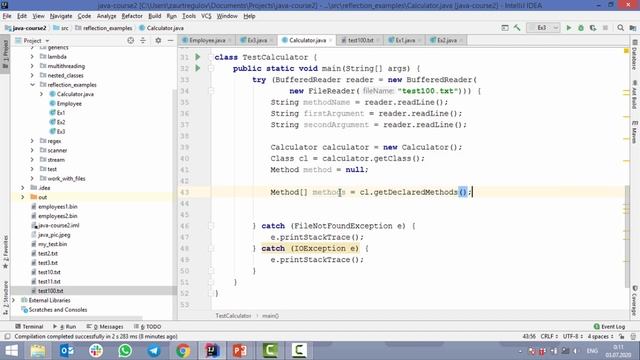Open the Run tool window
Image resolution: width=640 pixels, height=360 pixels.
pyautogui.click(x=64, y=327)
